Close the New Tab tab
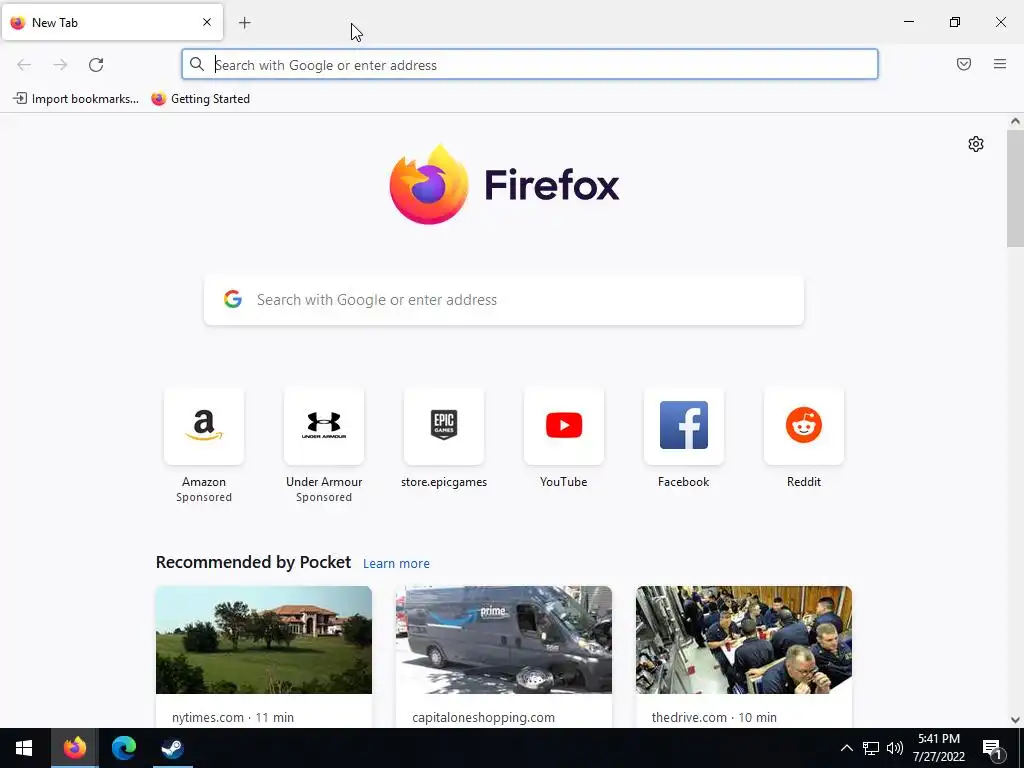Image resolution: width=1024 pixels, height=768 pixels. click(x=207, y=22)
